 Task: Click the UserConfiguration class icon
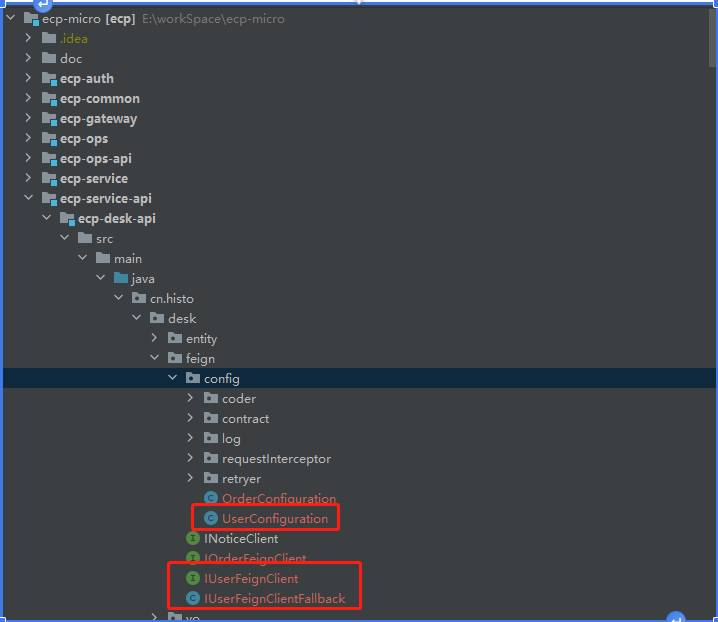click(x=211, y=518)
